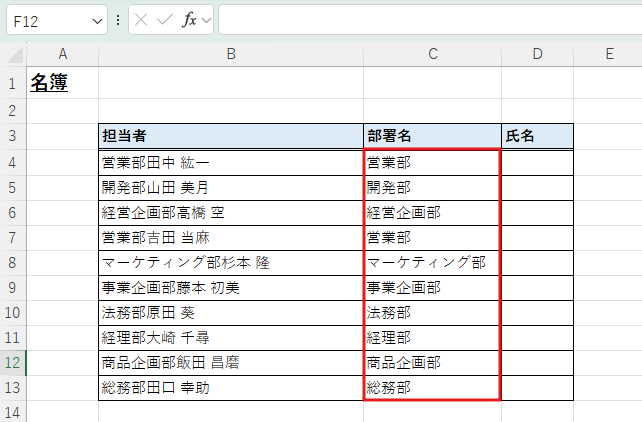Select the 総務部 cell in column C
Viewport: 642px width, 422px height.
tap(432, 387)
